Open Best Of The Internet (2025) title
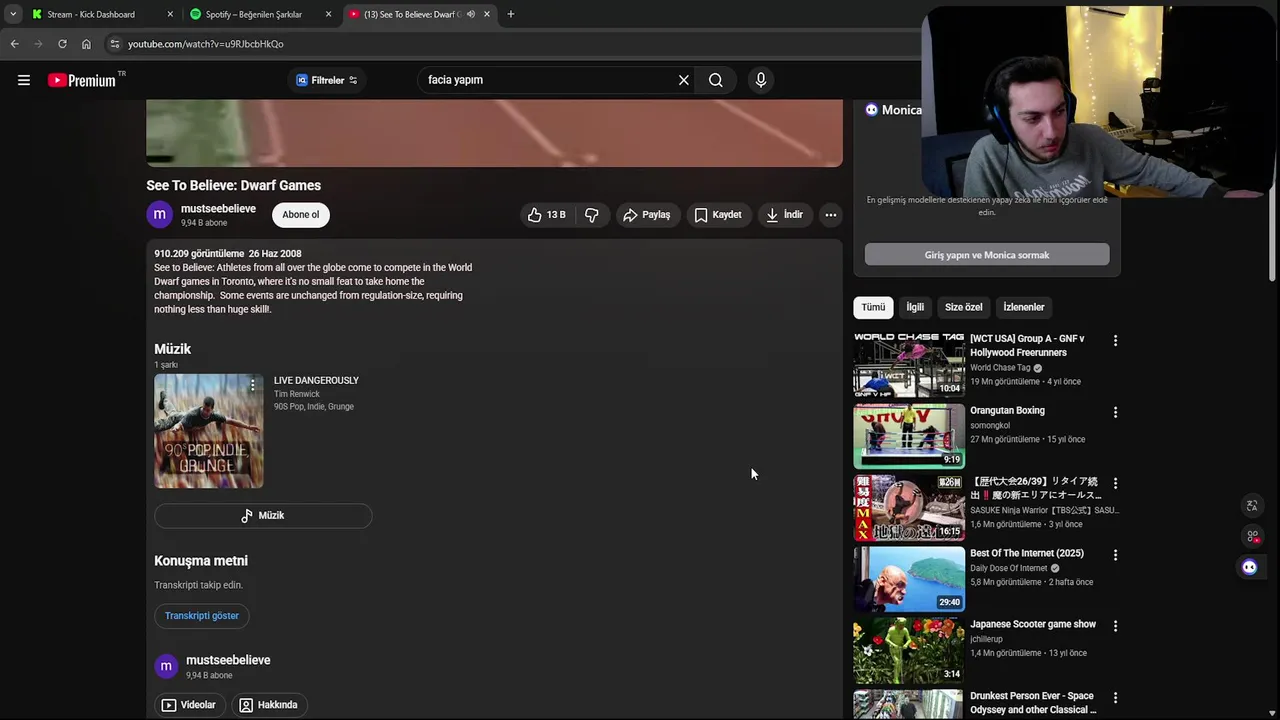 tap(1027, 553)
